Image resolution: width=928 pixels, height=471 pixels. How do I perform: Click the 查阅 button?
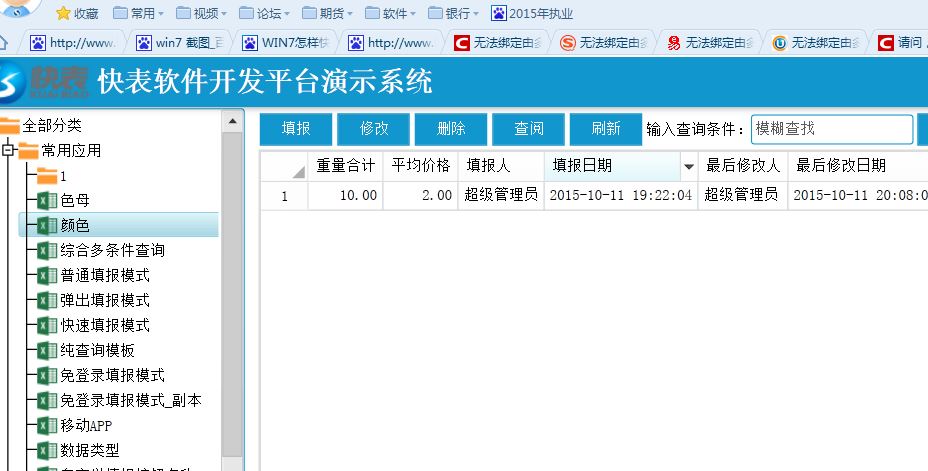[x=529, y=129]
